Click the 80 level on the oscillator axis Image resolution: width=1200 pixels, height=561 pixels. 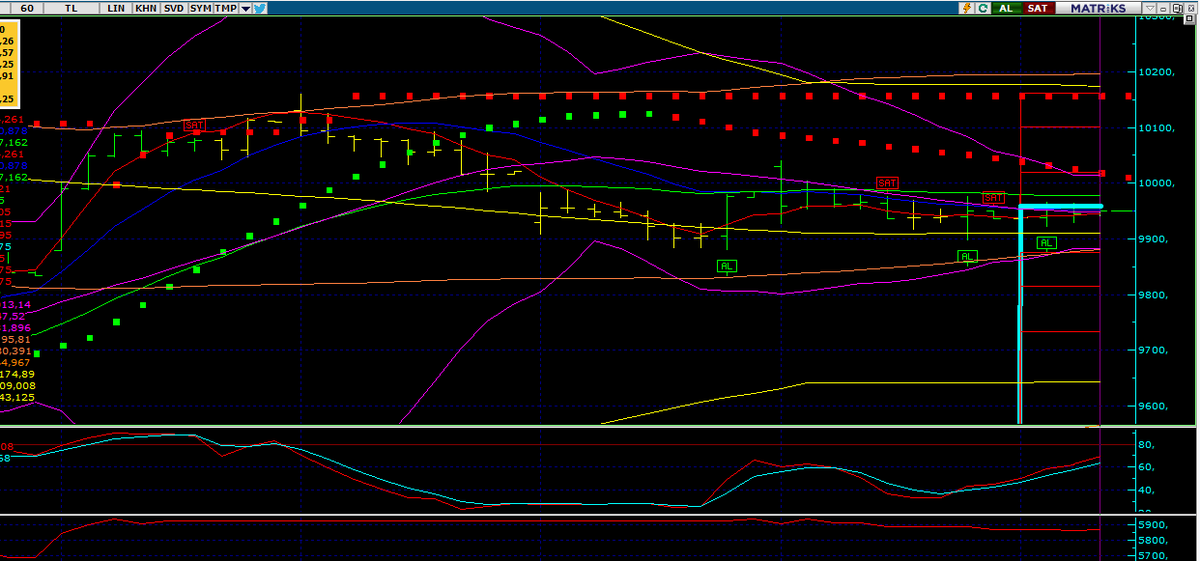(1147, 444)
